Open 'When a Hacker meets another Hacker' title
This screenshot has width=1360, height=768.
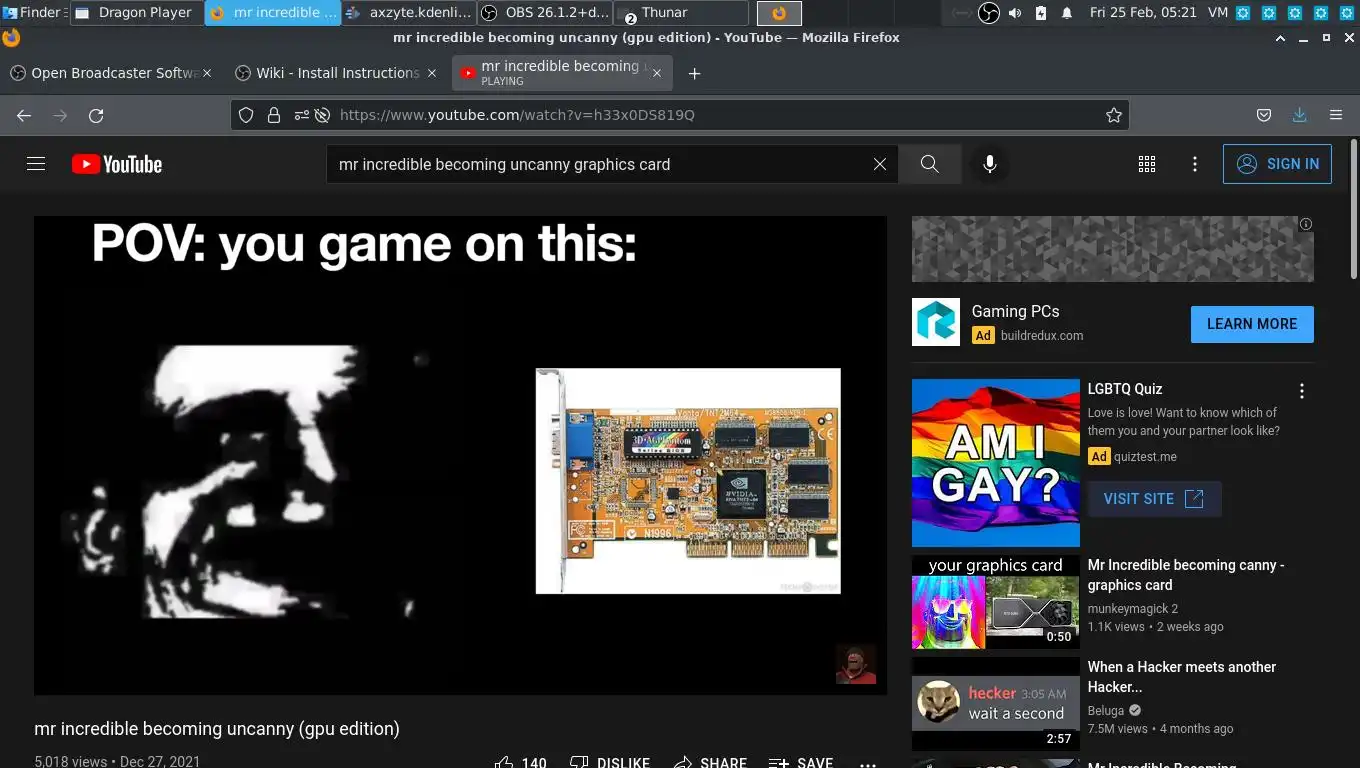[x=1182, y=677]
